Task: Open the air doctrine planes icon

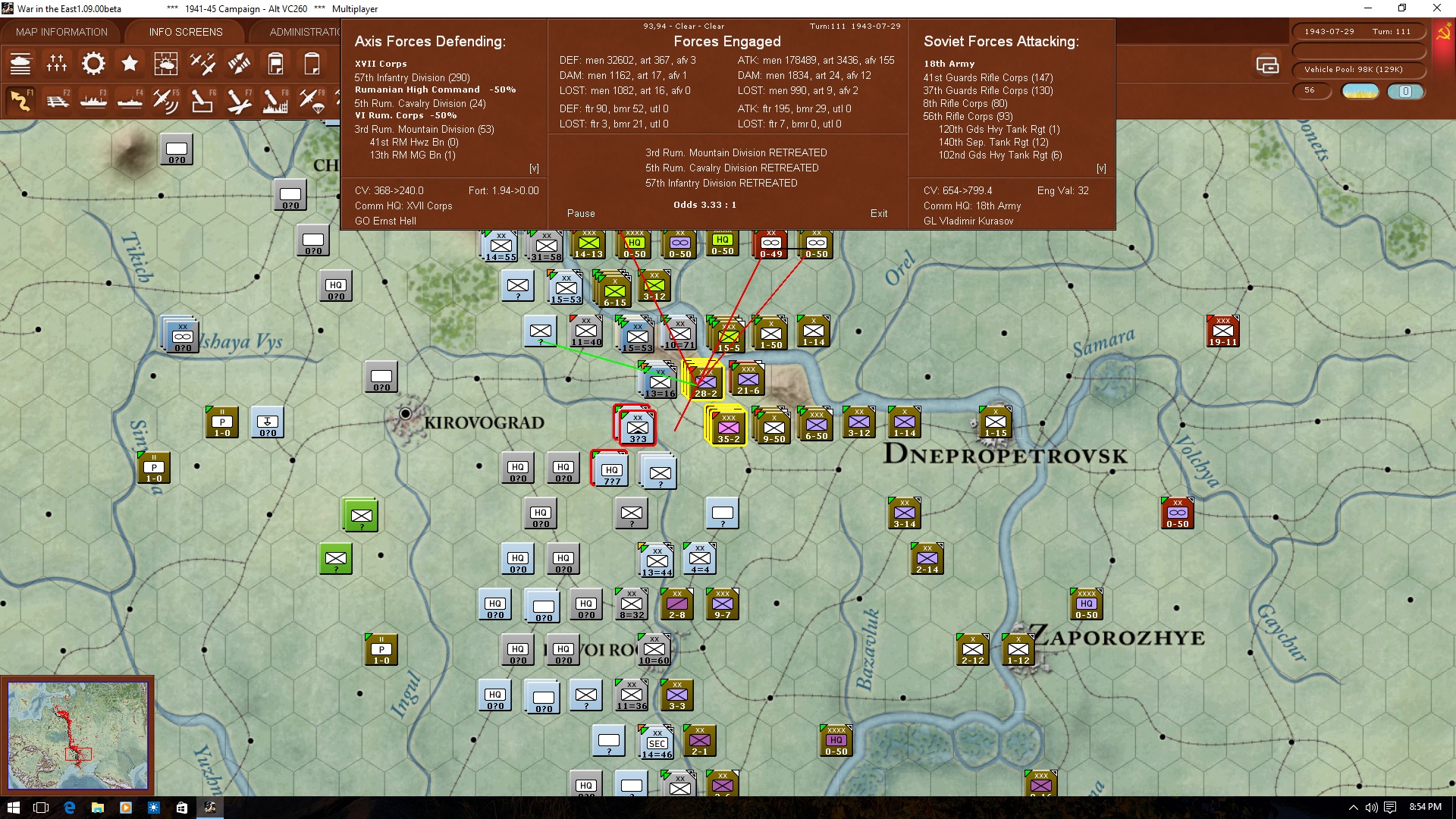Action: pyautogui.click(x=202, y=64)
